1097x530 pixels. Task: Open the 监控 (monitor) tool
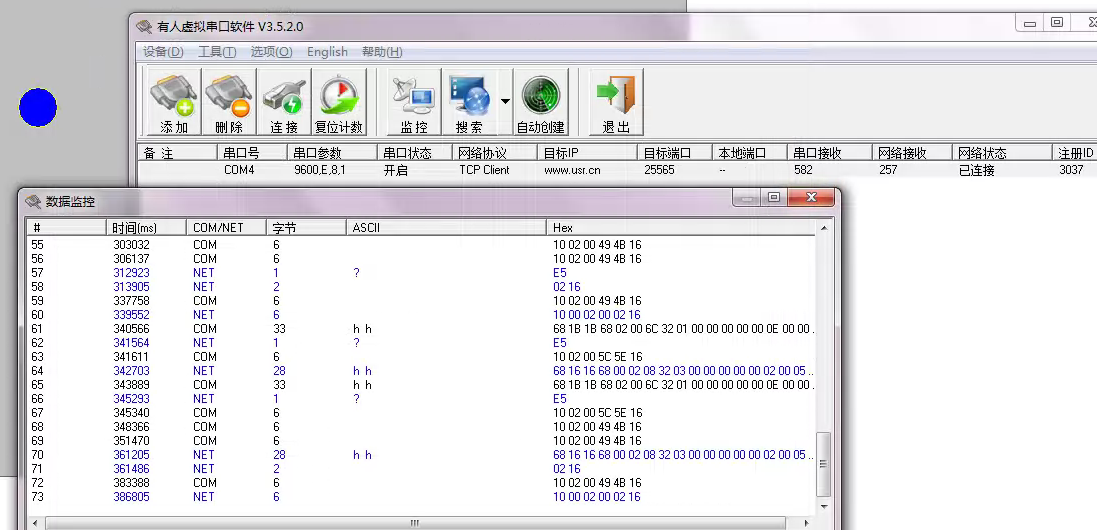click(413, 102)
